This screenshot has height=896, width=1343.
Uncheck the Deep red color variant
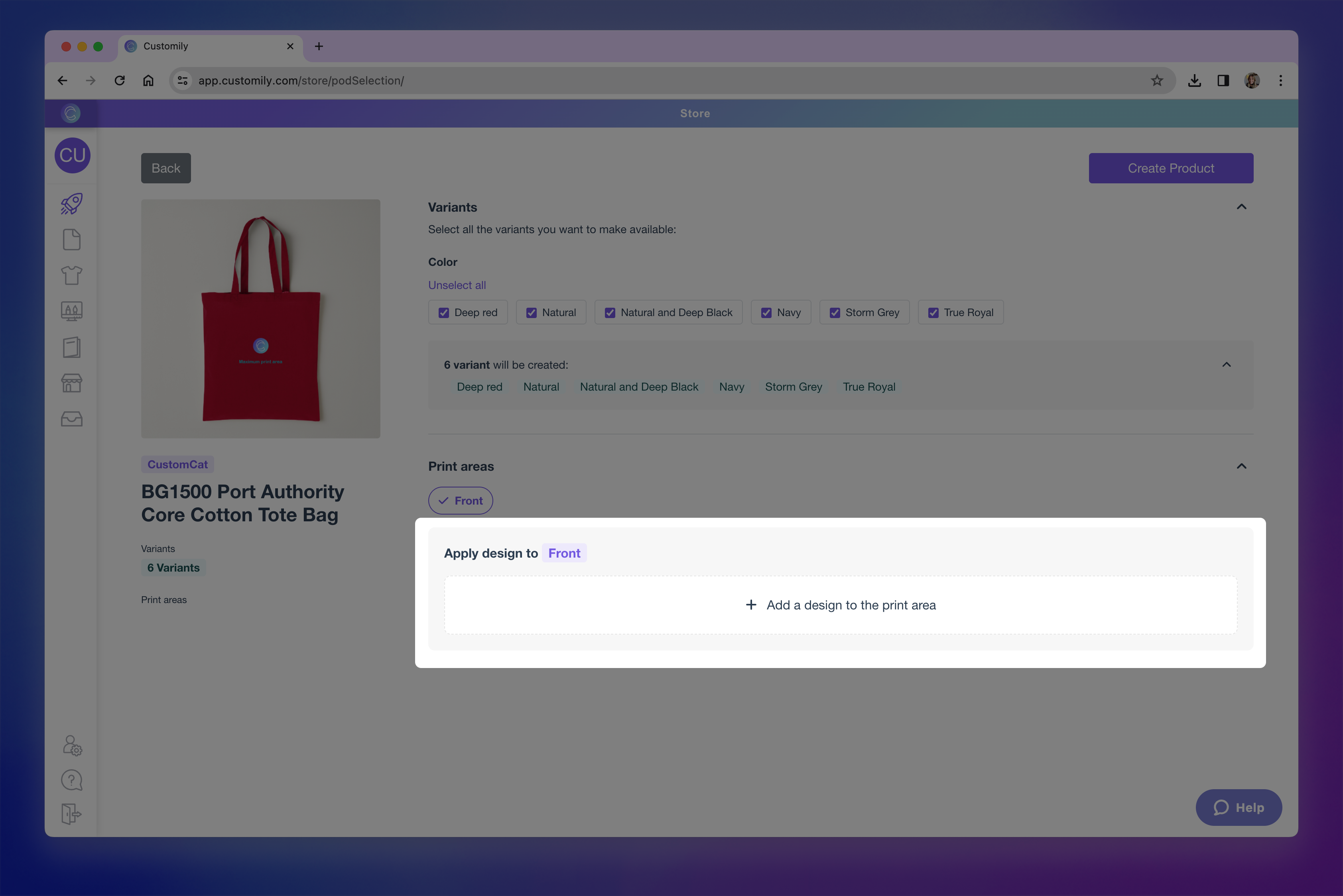(x=444, y=312)
